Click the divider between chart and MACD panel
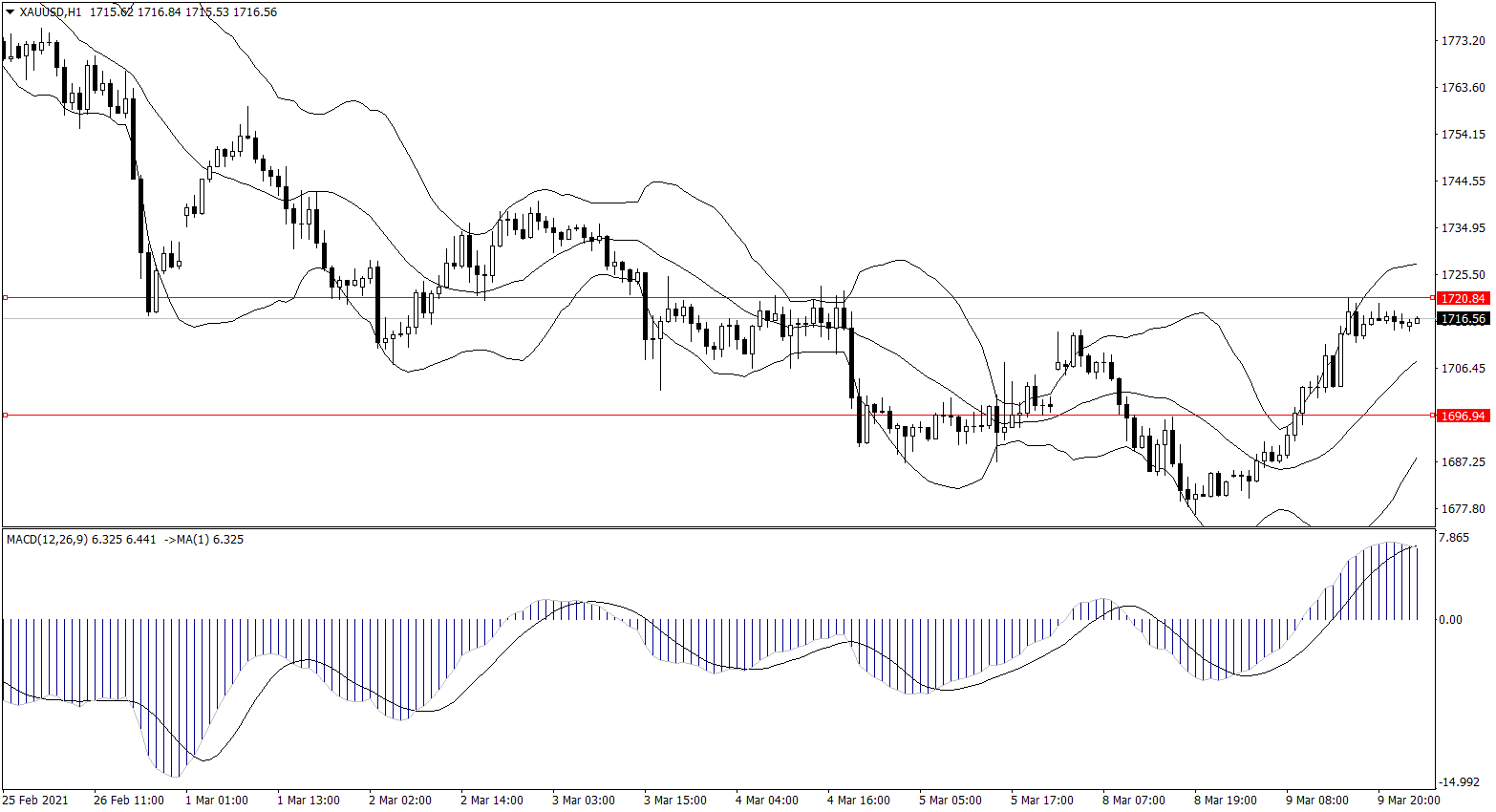Viewport: 1496px width, 812px height. click(x=716, y=527)
